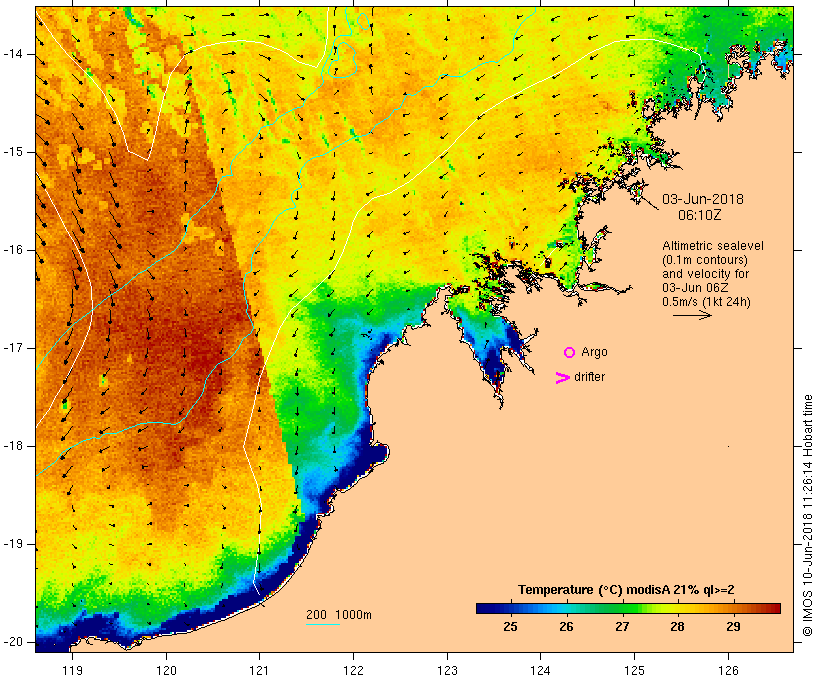Click the temperature color bar near 29

click(733, 608)
